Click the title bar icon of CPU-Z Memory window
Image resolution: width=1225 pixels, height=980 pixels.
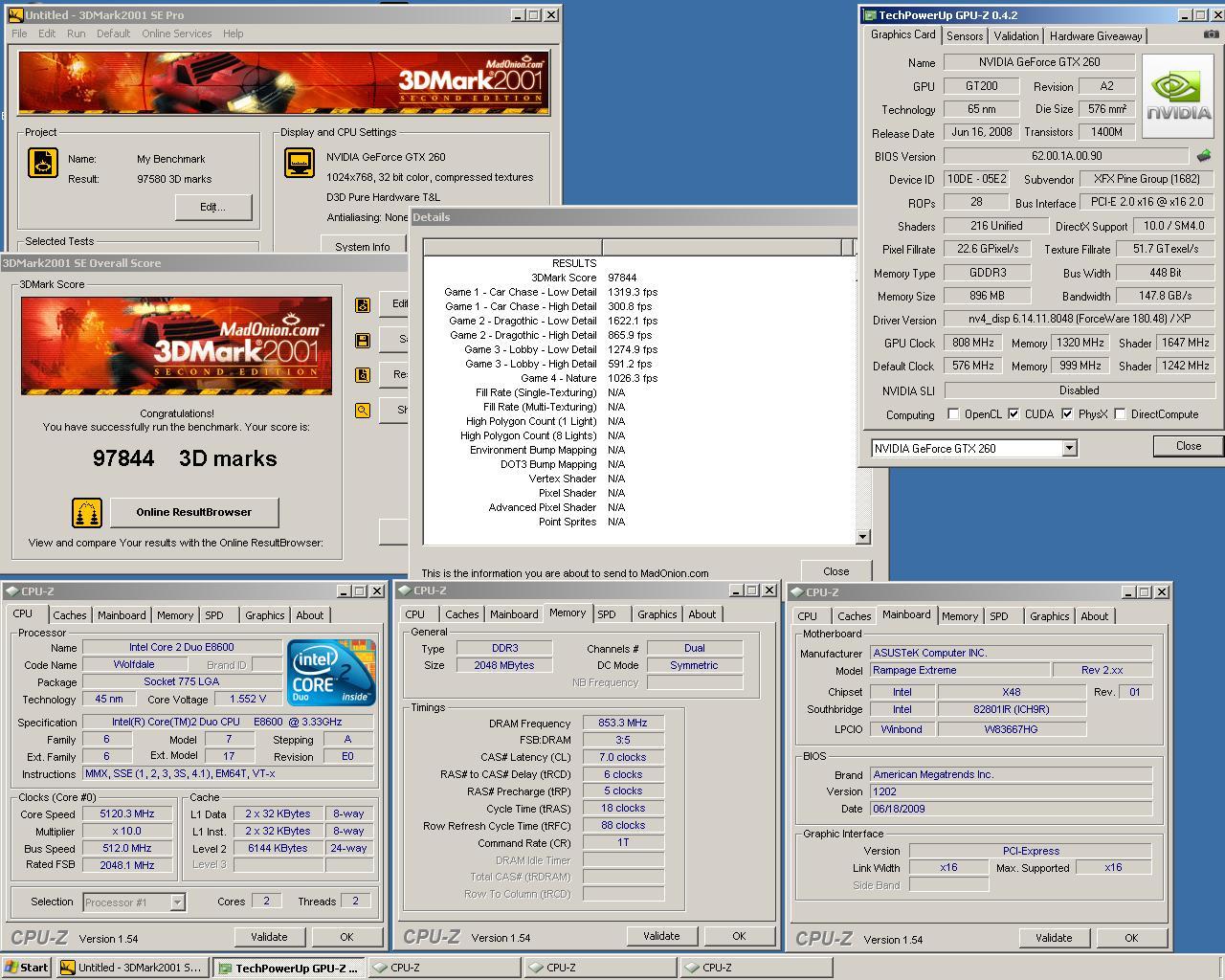404,590
